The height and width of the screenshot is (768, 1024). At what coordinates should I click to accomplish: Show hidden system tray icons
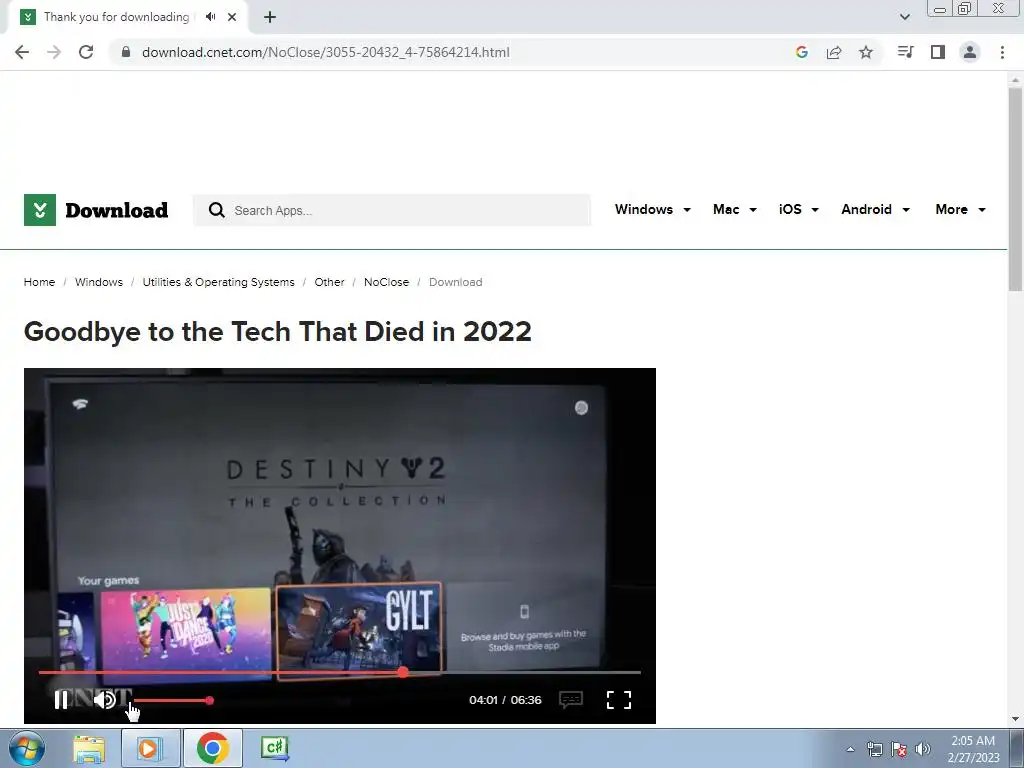[850, 749]
